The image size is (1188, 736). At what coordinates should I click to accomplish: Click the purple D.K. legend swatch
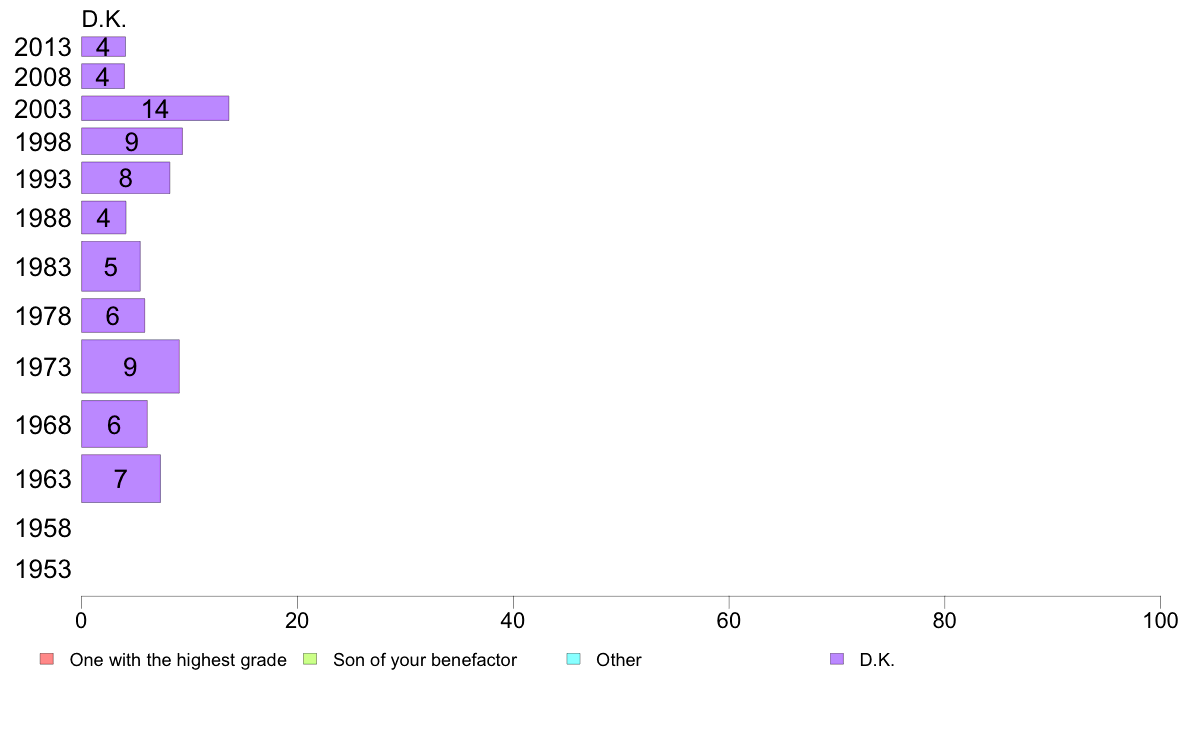[836, 659]
